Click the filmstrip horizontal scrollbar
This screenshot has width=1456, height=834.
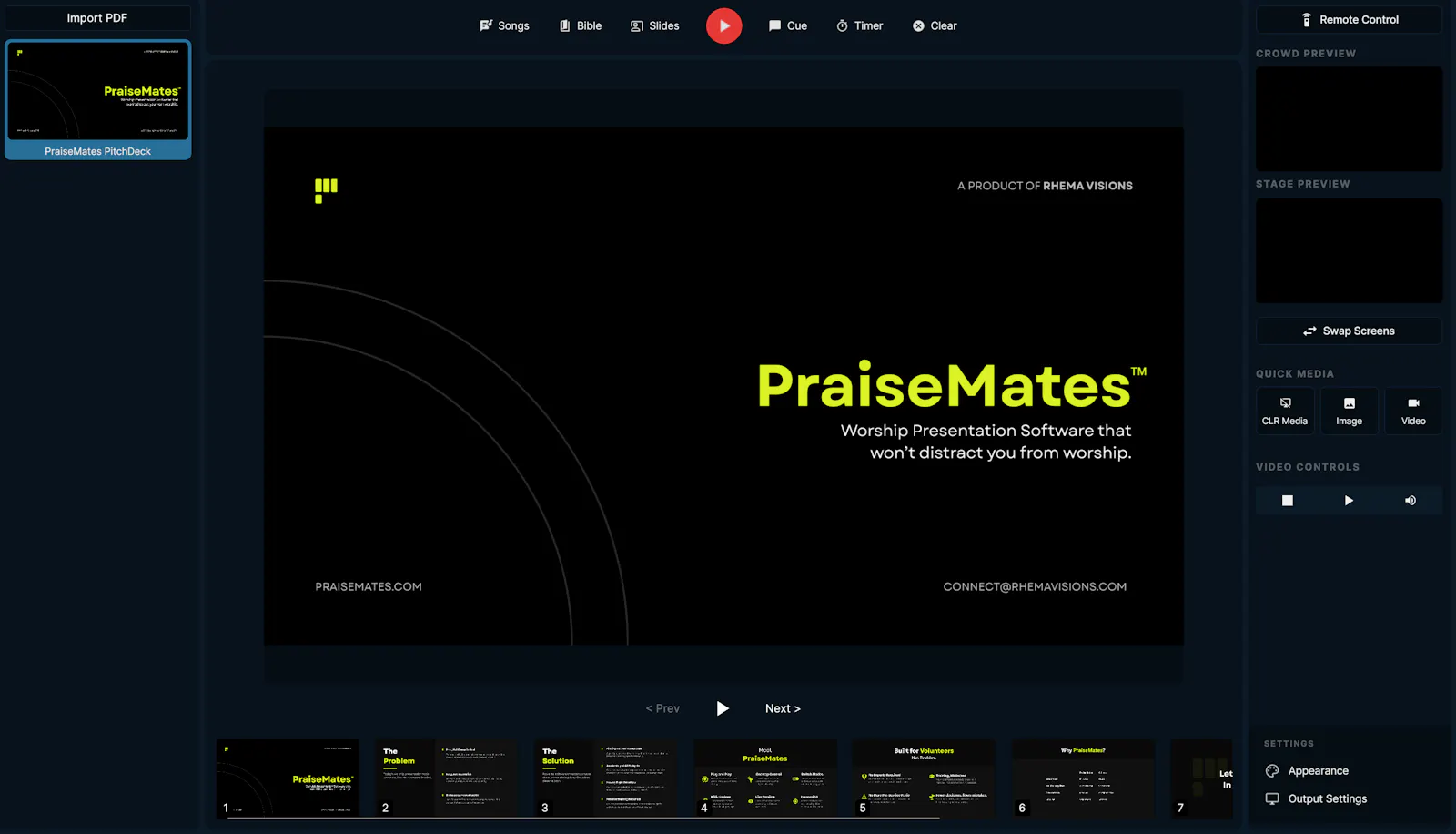[x=583, y=819]
